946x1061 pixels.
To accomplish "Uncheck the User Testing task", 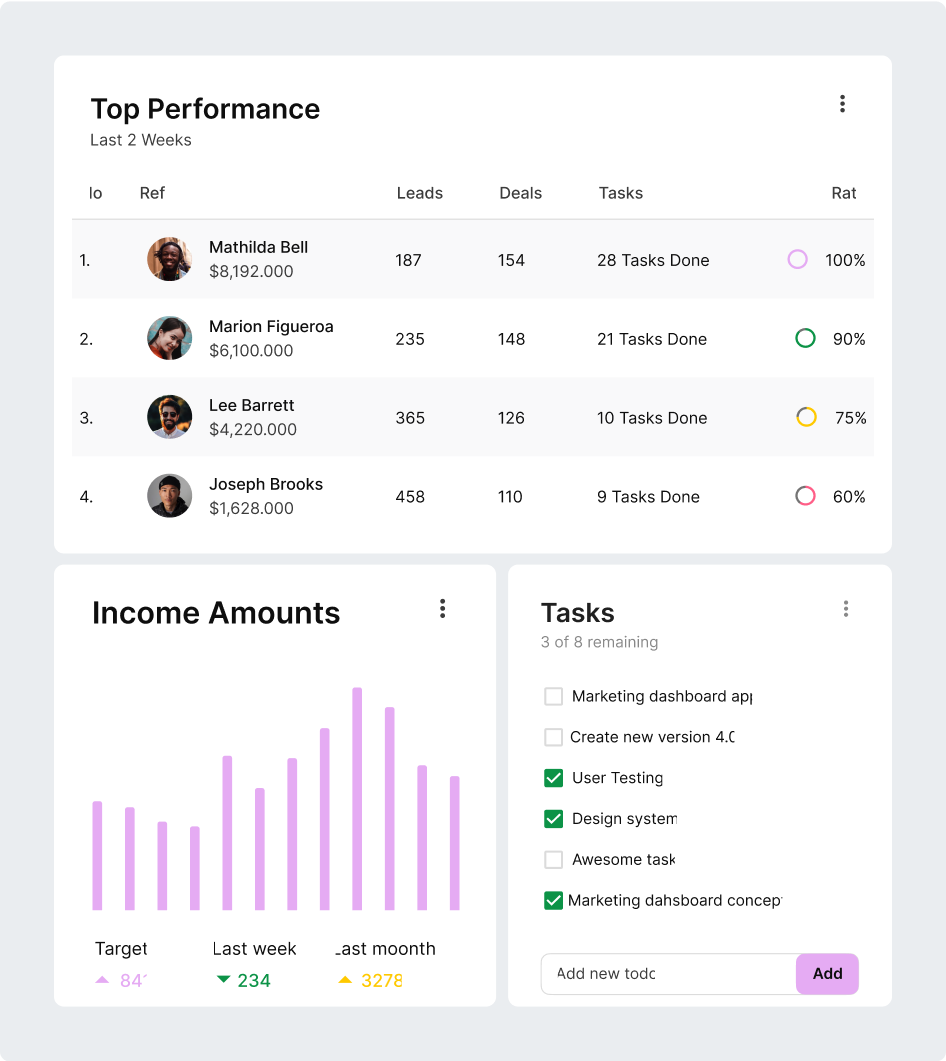I will pos(553,778).
